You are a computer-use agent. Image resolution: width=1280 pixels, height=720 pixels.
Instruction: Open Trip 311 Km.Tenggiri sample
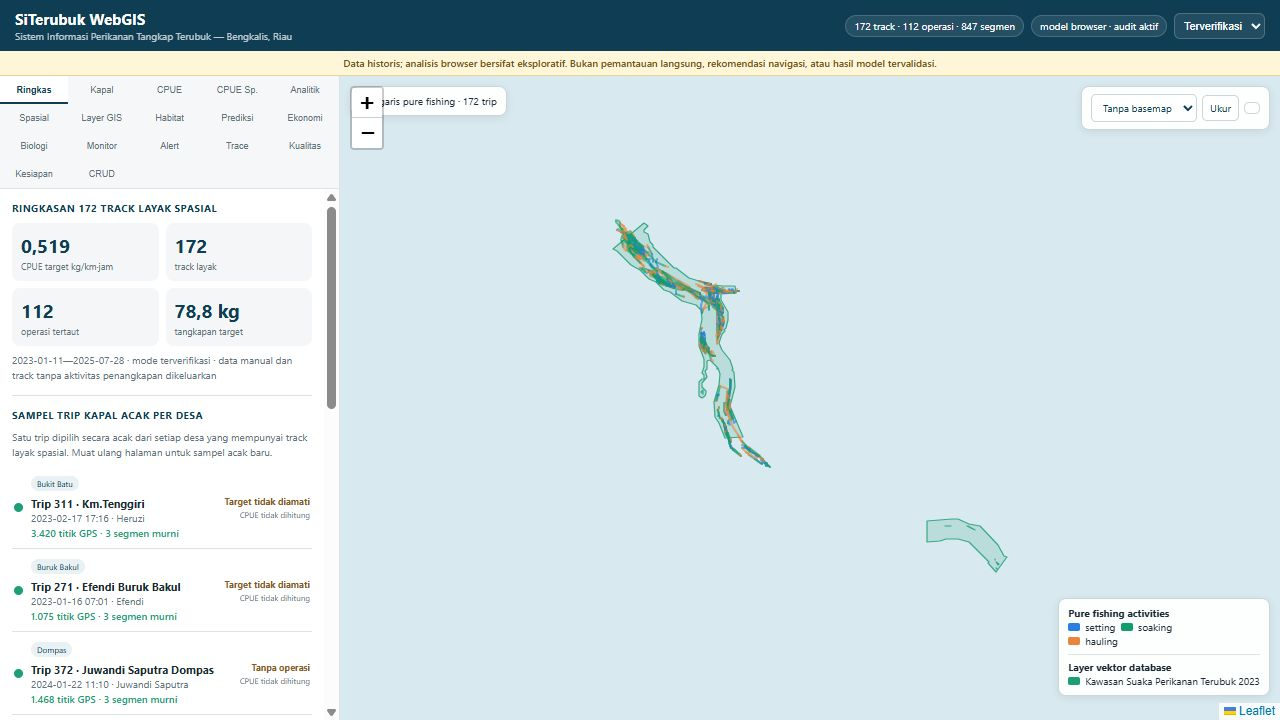(x=161, y=507)
